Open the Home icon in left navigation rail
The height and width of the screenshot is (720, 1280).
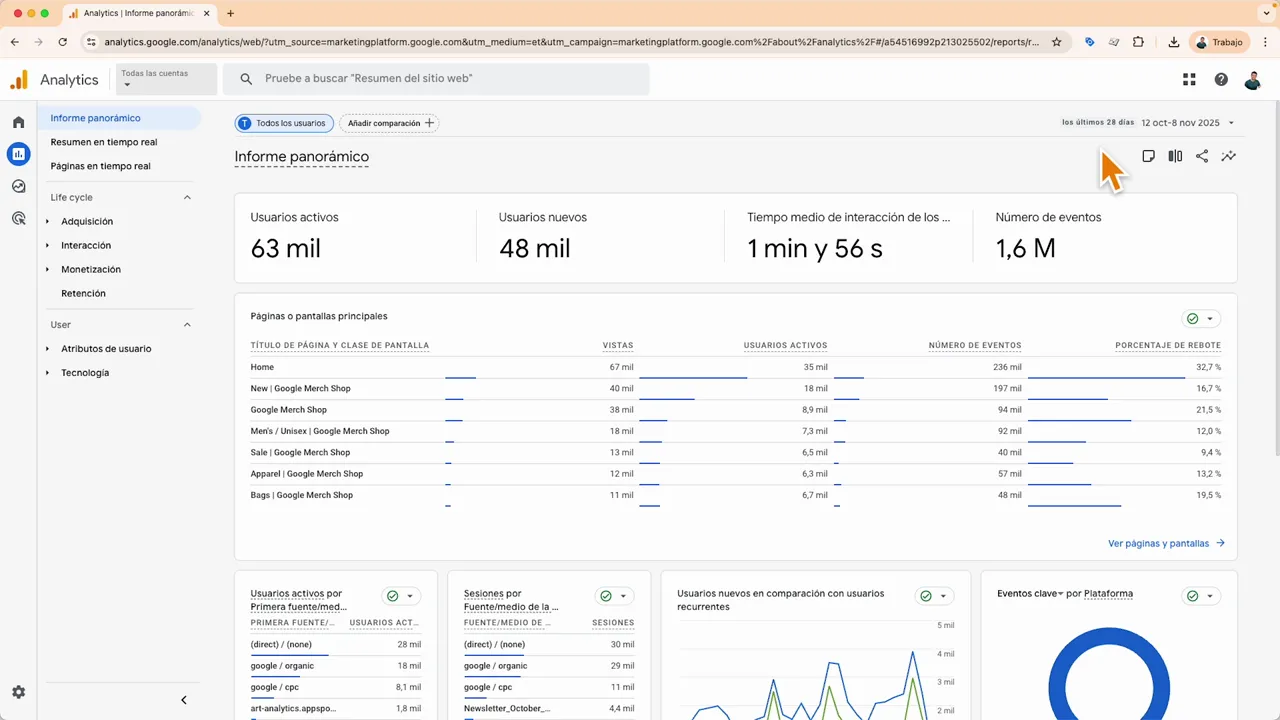coord(18,122)
